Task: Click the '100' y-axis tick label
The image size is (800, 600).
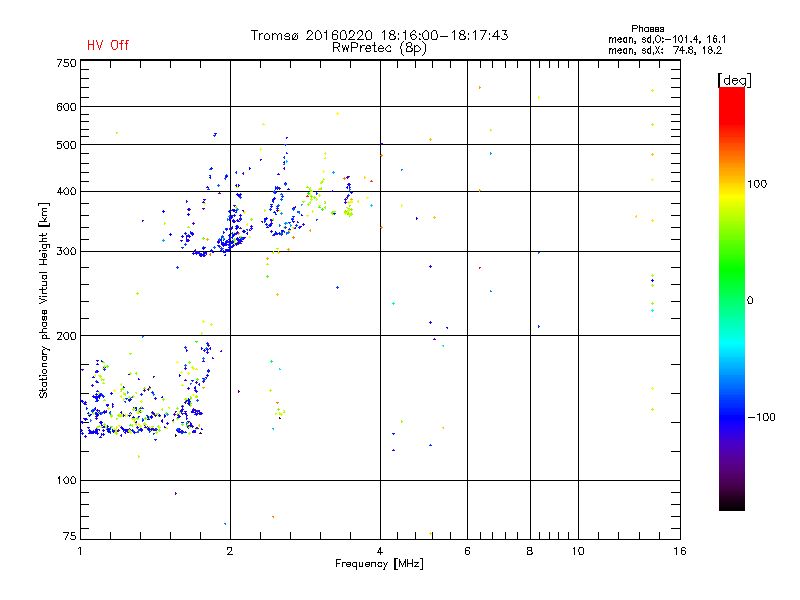Action: pos(66,481)
